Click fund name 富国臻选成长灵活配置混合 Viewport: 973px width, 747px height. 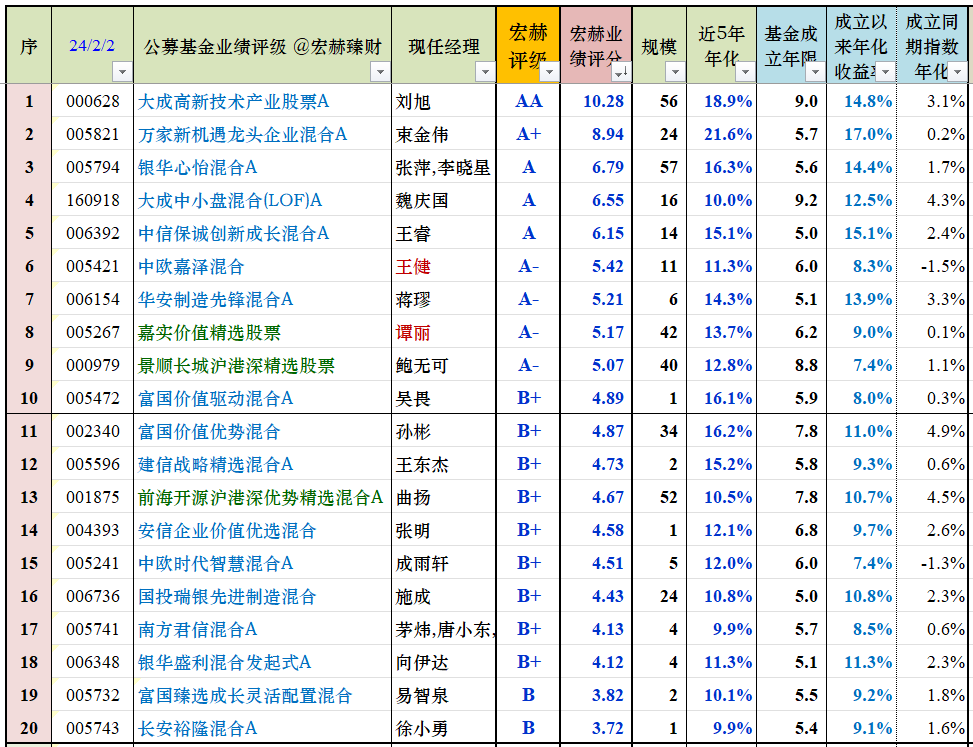[245, 695]
